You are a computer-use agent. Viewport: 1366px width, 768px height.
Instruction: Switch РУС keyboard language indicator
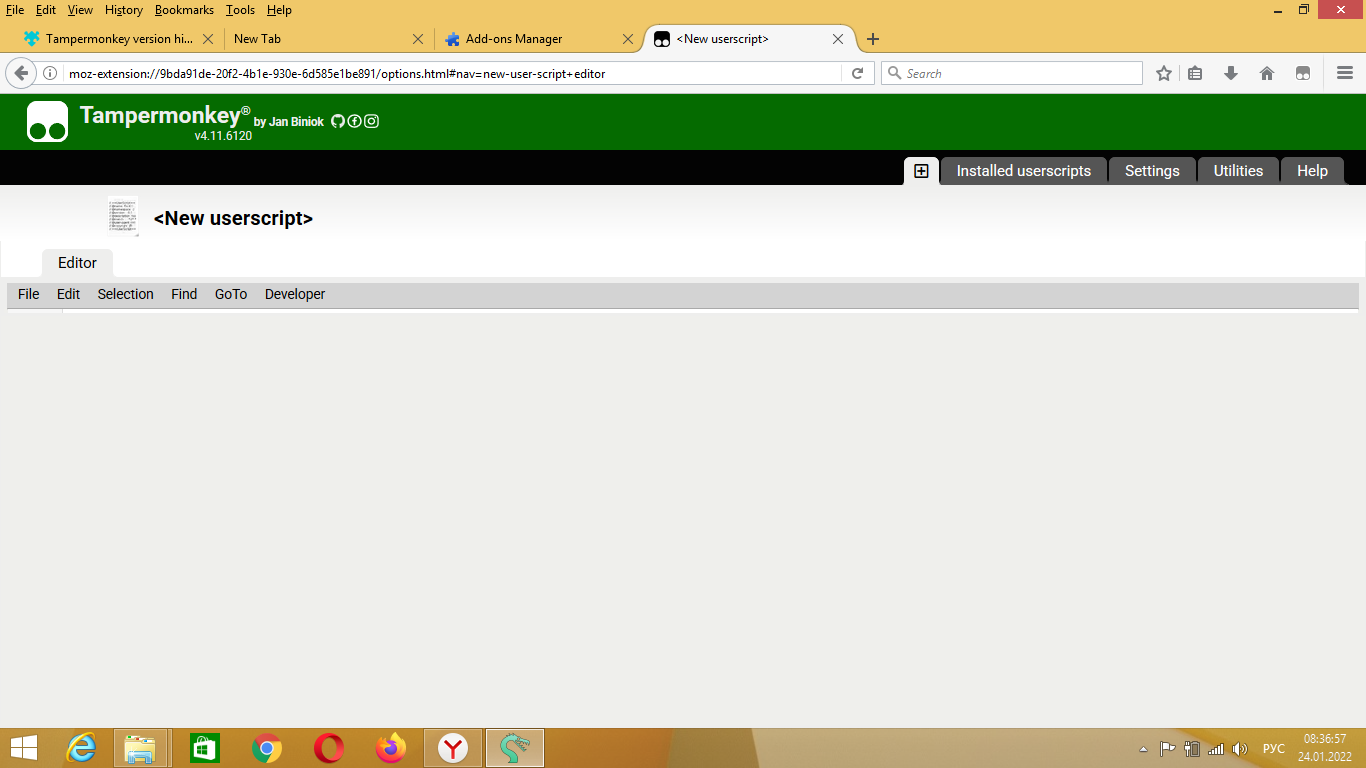[1273, 749]
